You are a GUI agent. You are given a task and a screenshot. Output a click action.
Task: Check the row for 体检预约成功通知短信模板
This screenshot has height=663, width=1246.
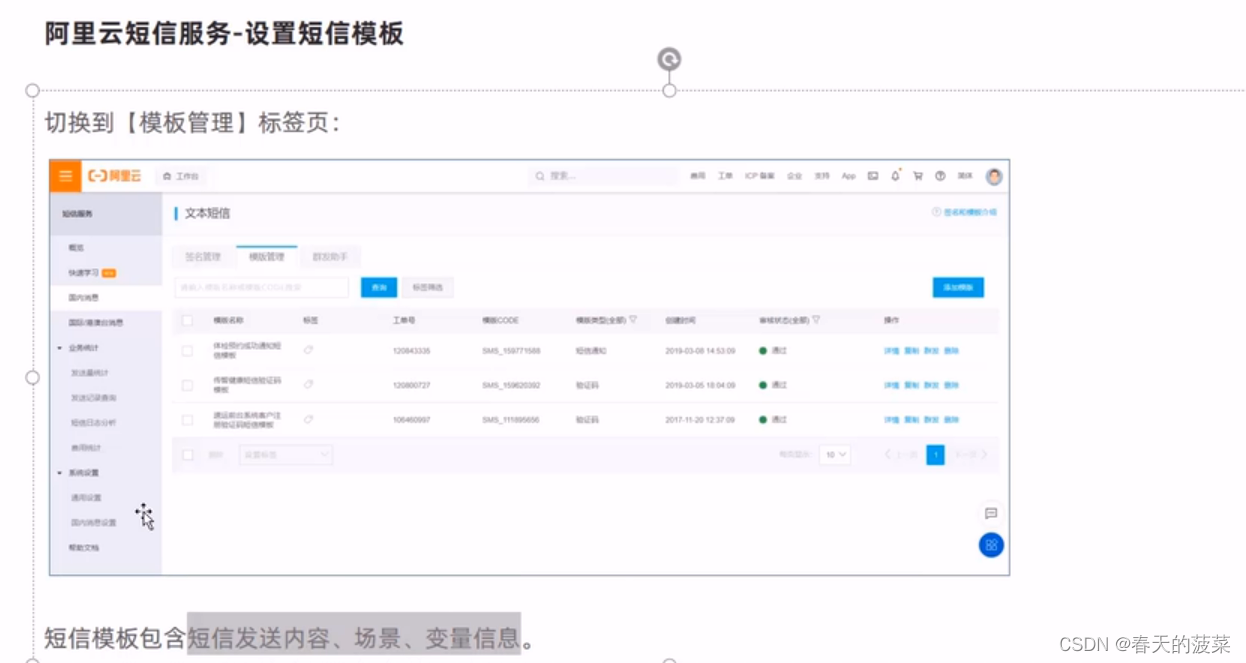187,351
